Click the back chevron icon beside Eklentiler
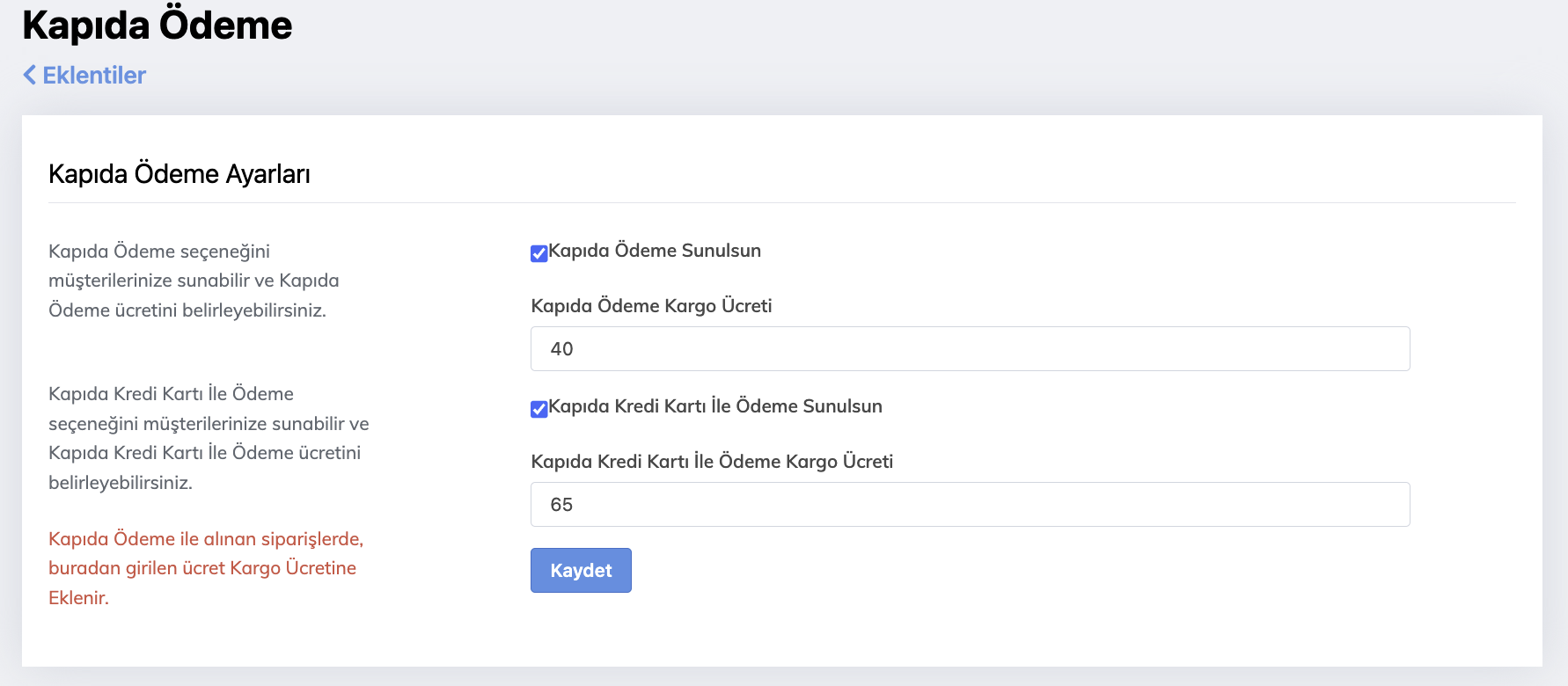The height and width of the screenshot is (686, 1568). click(30, 76)
